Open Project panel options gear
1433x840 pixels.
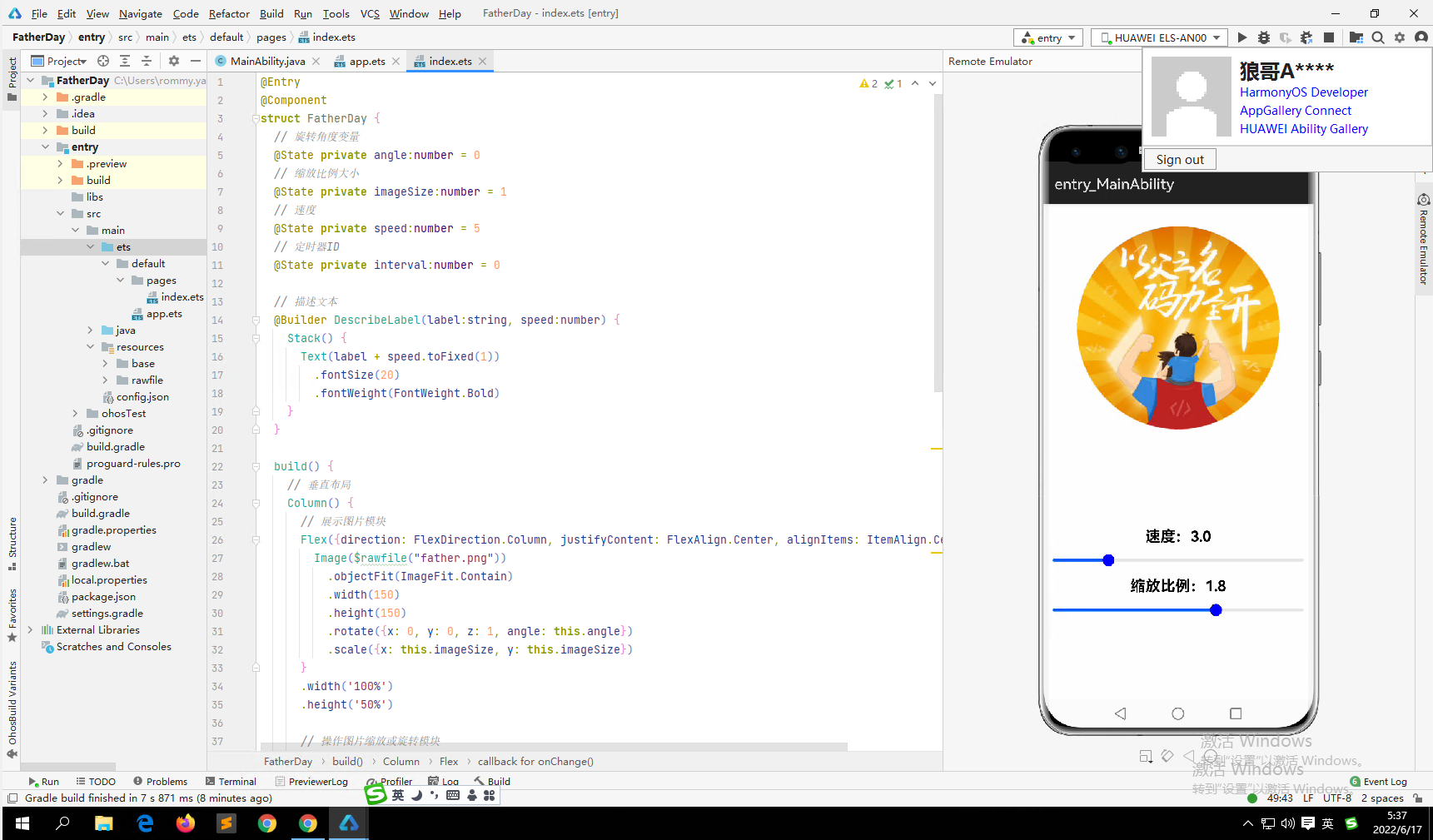174,61
